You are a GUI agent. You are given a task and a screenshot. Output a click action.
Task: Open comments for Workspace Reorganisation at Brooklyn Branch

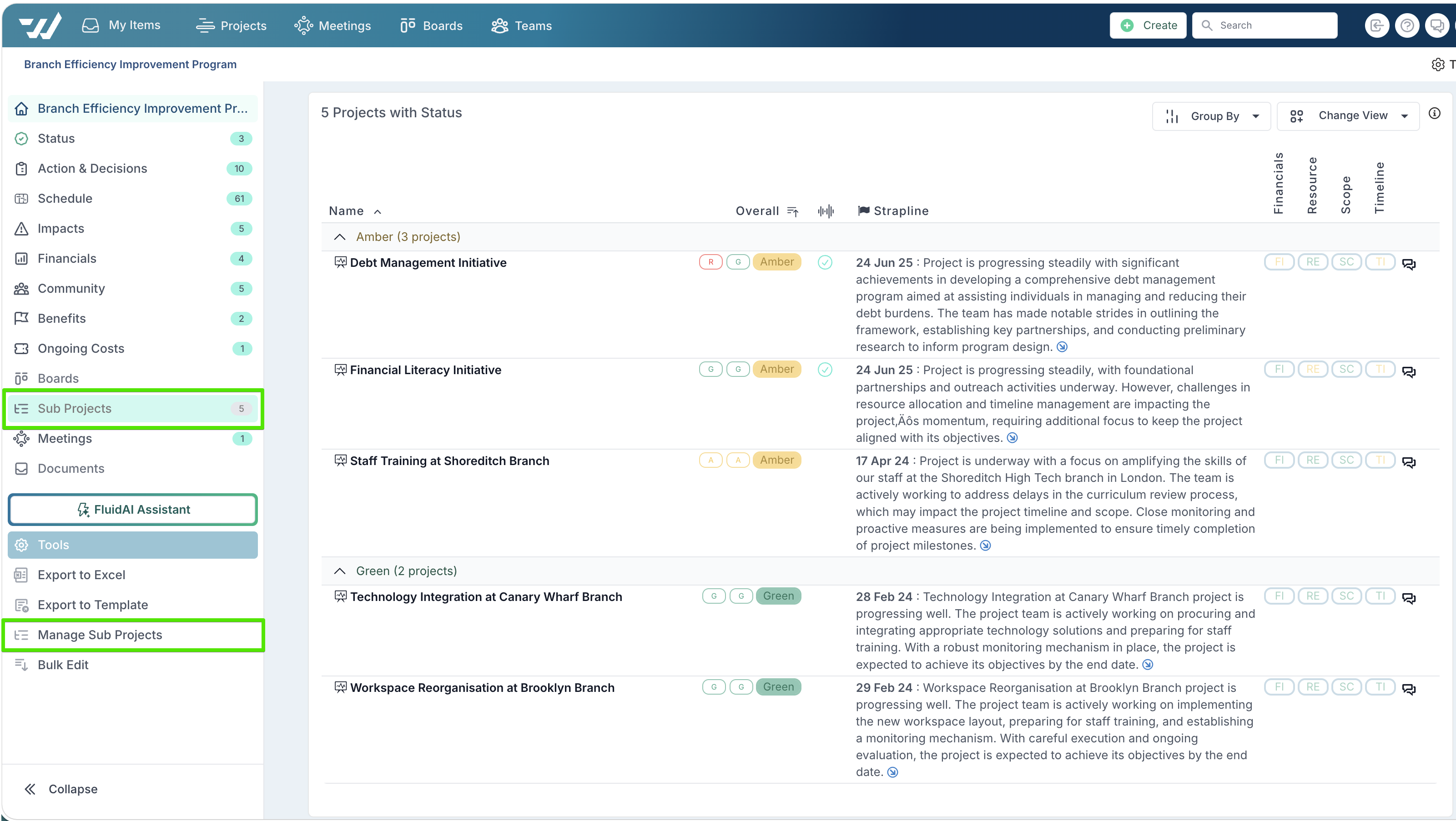coord(1409,689)
